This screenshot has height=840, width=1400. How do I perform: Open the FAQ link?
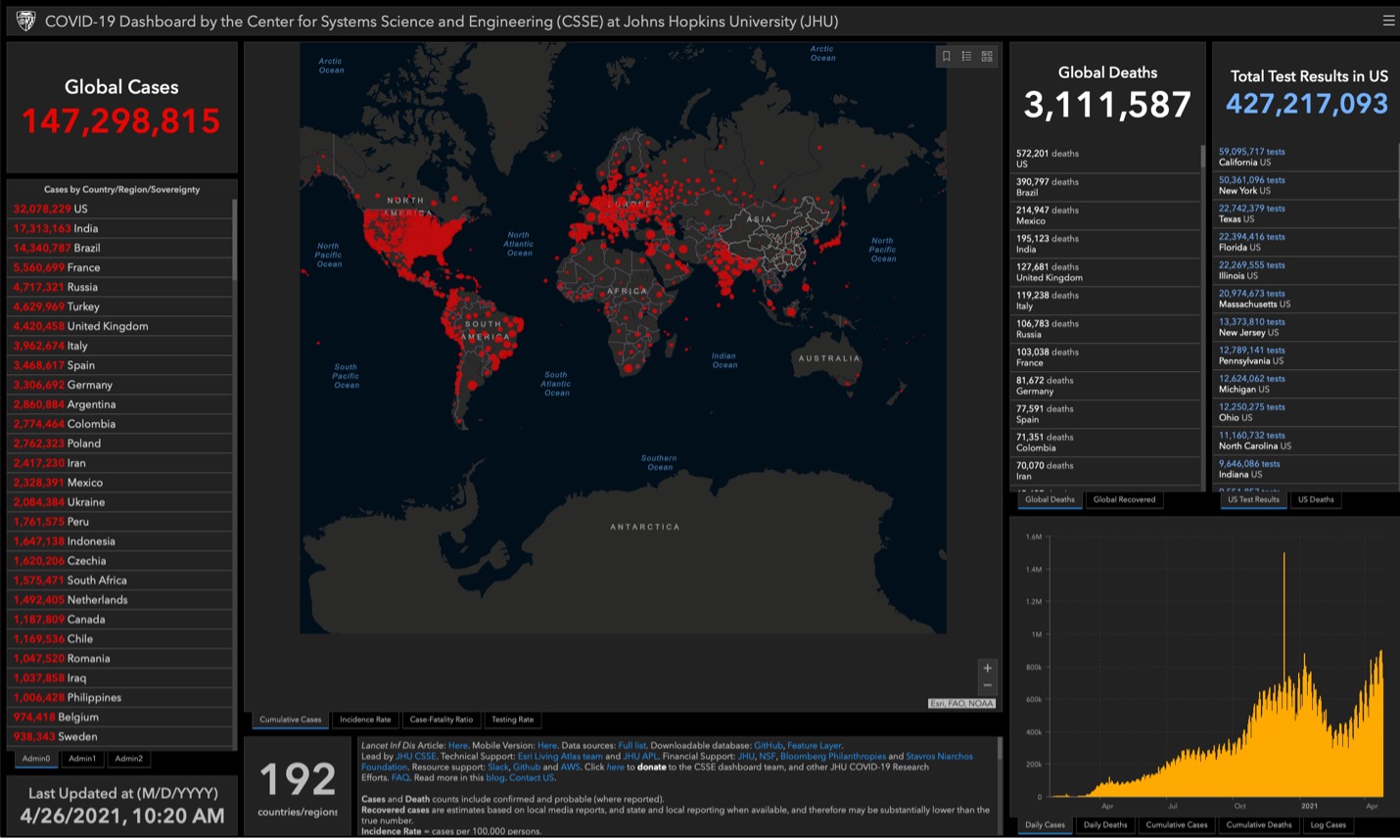(x=400, y=778)
